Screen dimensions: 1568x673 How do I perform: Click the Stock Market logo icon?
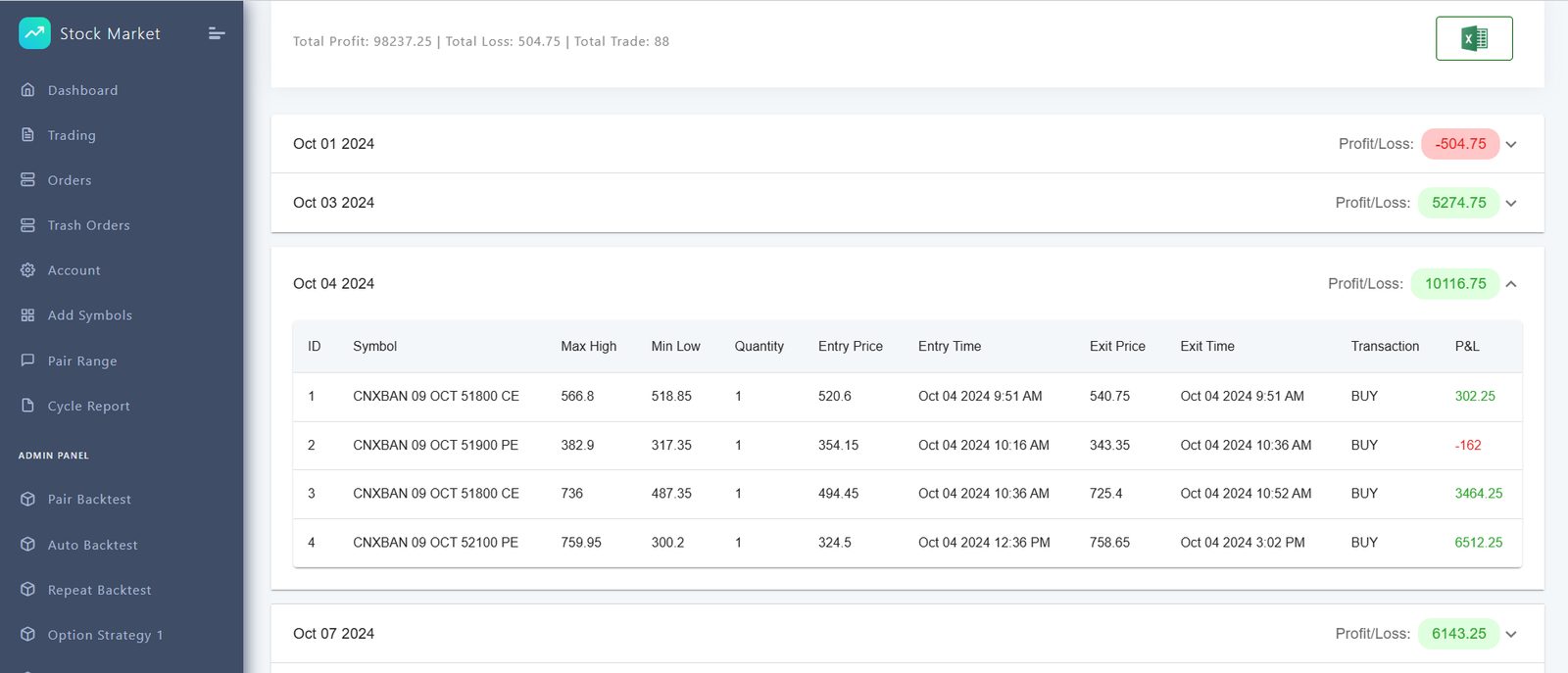pos(34,32)
